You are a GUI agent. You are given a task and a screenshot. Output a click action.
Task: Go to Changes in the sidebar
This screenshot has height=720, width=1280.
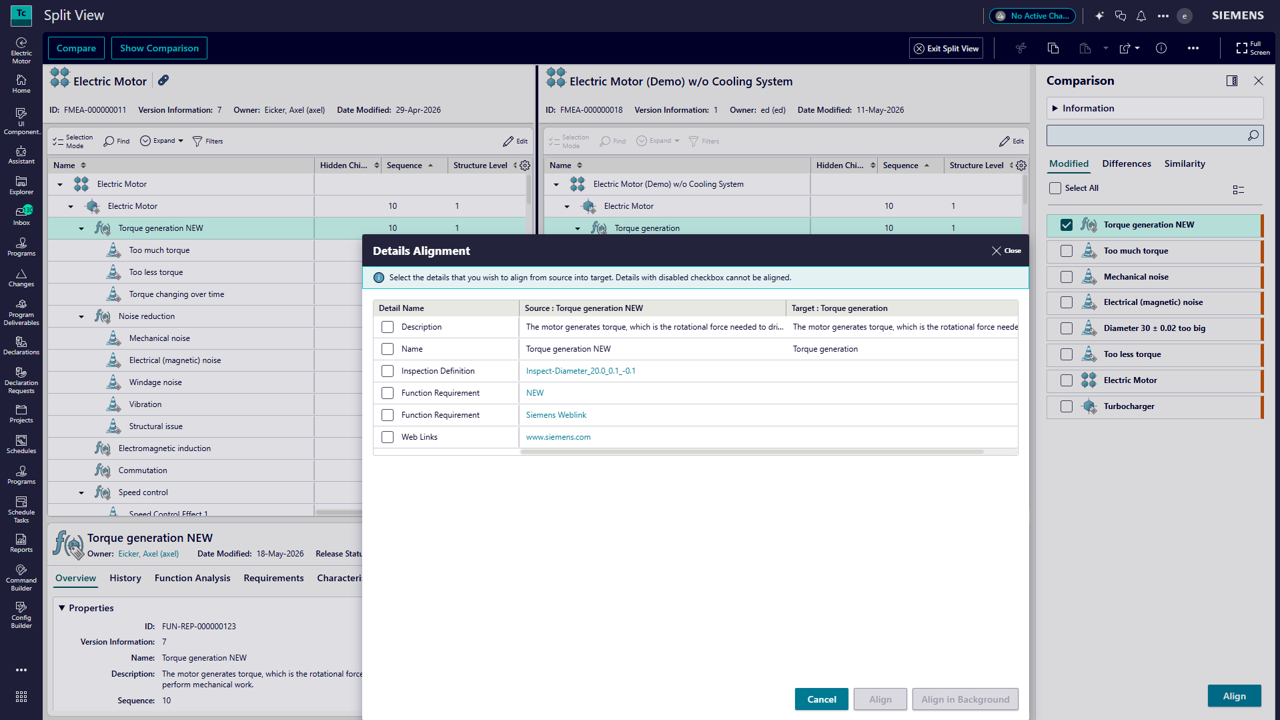[x=21, y=277]
